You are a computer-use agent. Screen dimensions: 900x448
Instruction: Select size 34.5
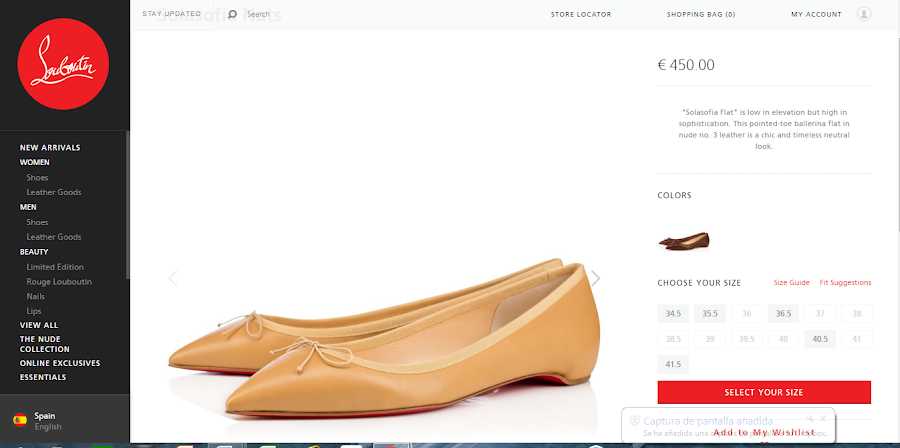point(673,314)
